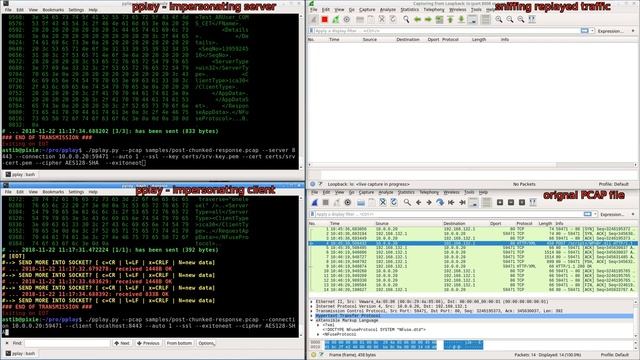Screen dimensions: 640x360
Task: Toggle autoscroll during live capture in top Wireshark
Action: [x=473, y=19]
